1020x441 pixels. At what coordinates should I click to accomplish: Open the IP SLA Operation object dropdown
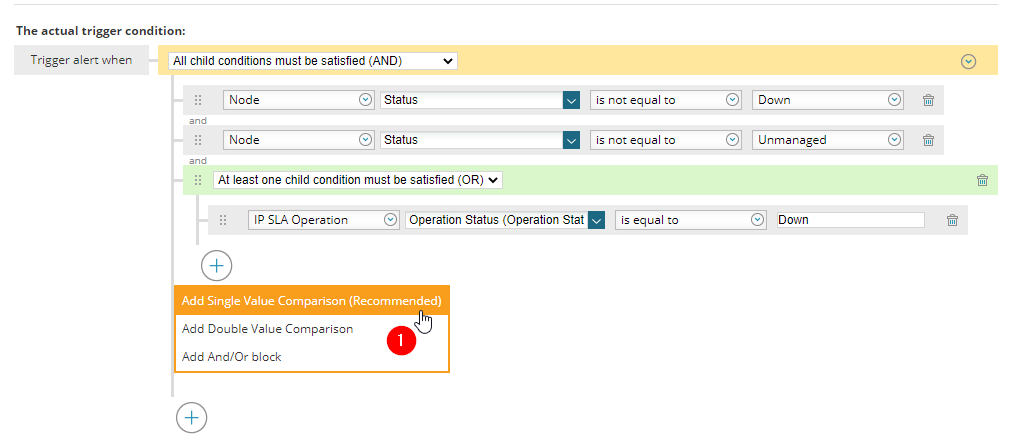323,220
